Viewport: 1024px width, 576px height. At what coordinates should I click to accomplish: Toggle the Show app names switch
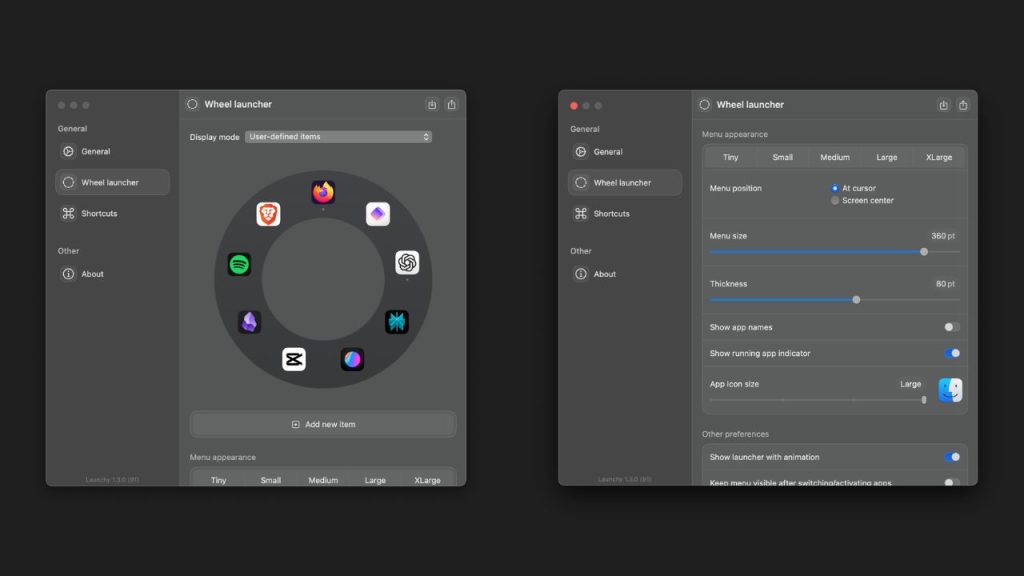951,327
